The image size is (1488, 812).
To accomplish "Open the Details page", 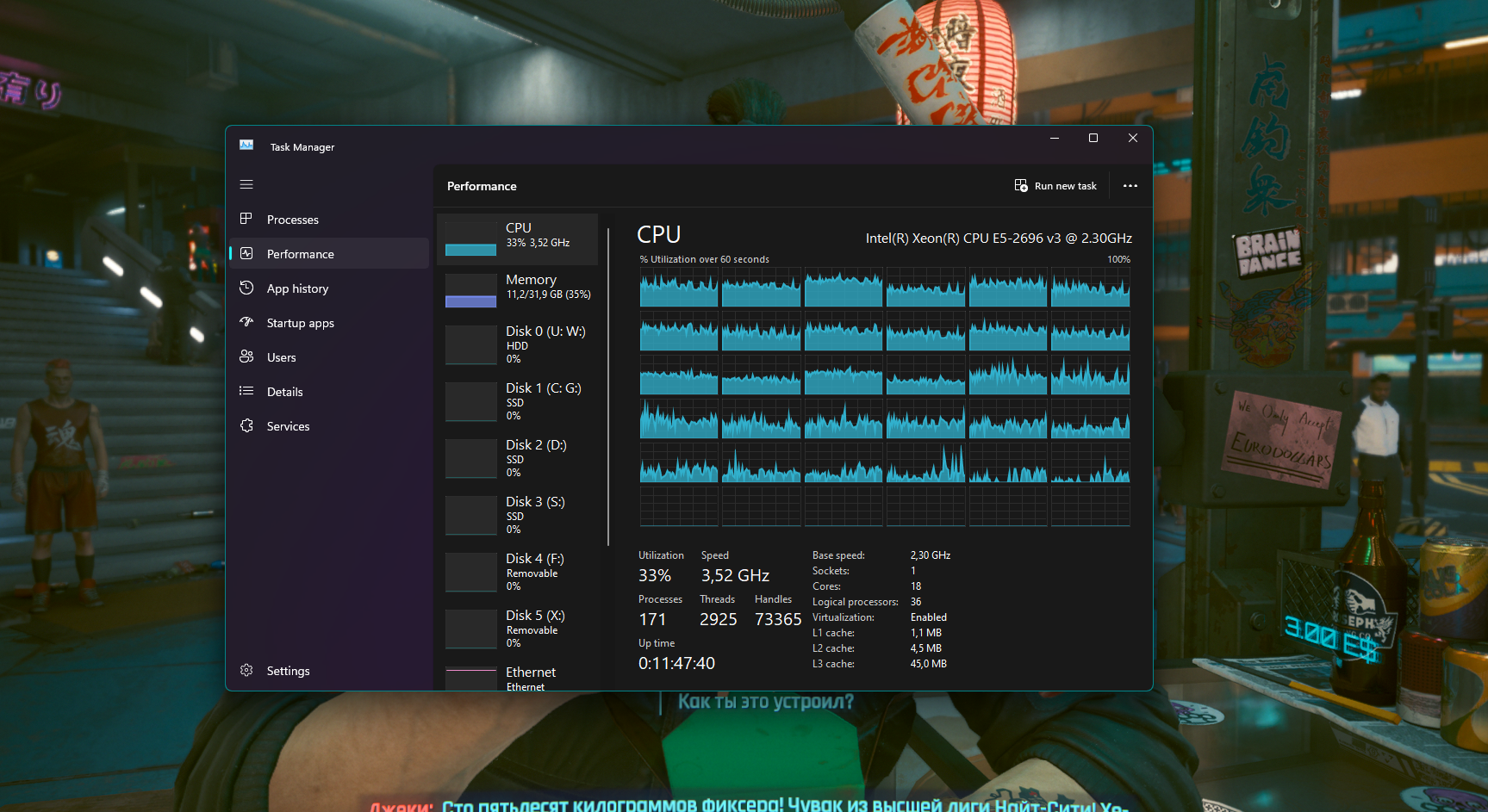I will [x=329, y=392].
